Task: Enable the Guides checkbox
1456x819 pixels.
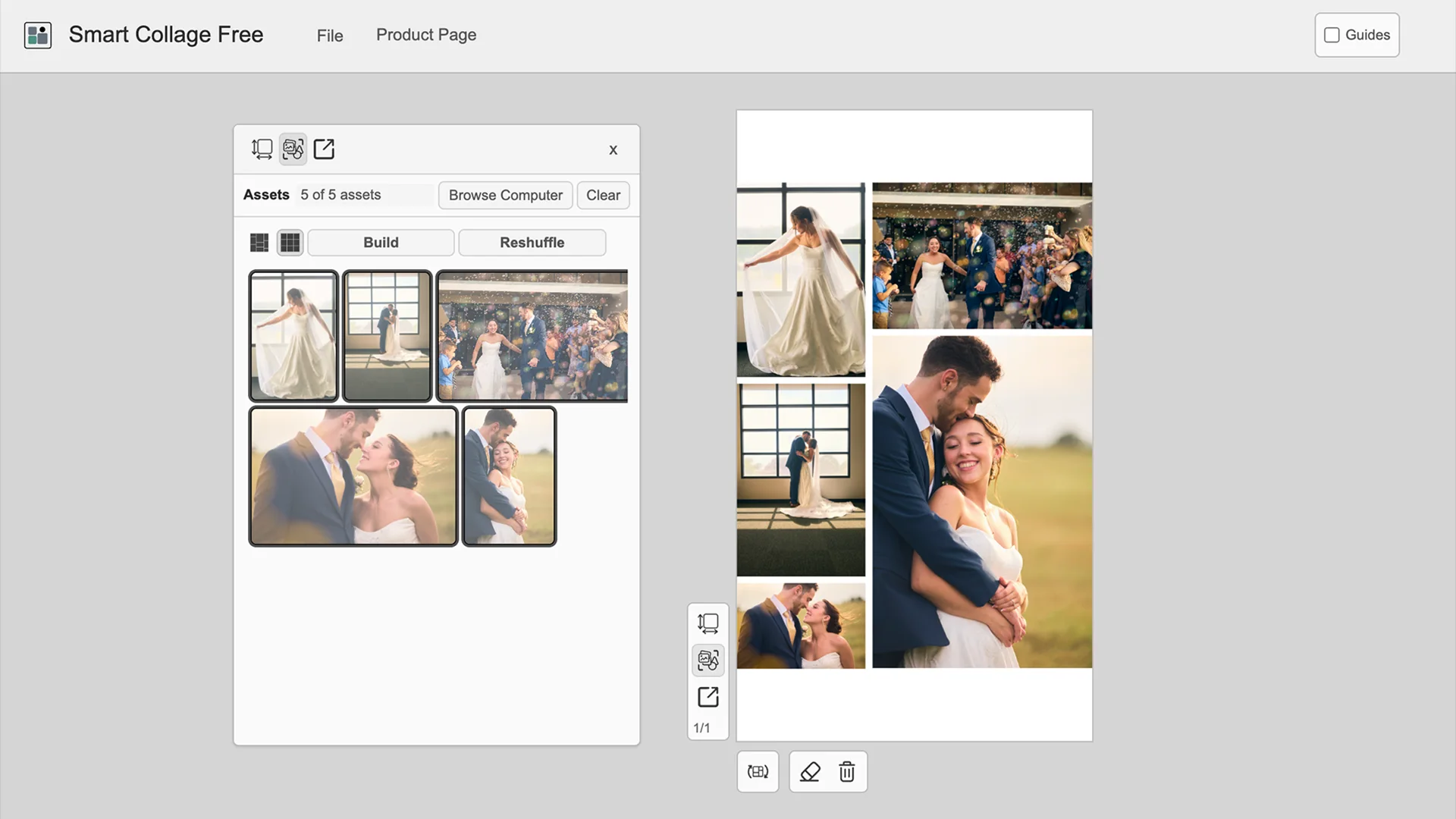Action: (x=1332, y=35)
